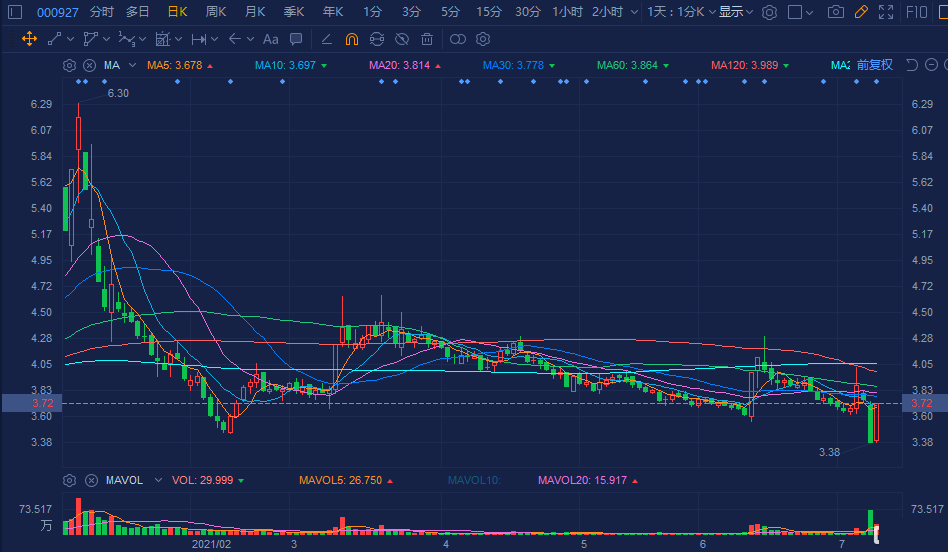
Task: Switch to 分时 intraday tab
Action: (101, 12)
